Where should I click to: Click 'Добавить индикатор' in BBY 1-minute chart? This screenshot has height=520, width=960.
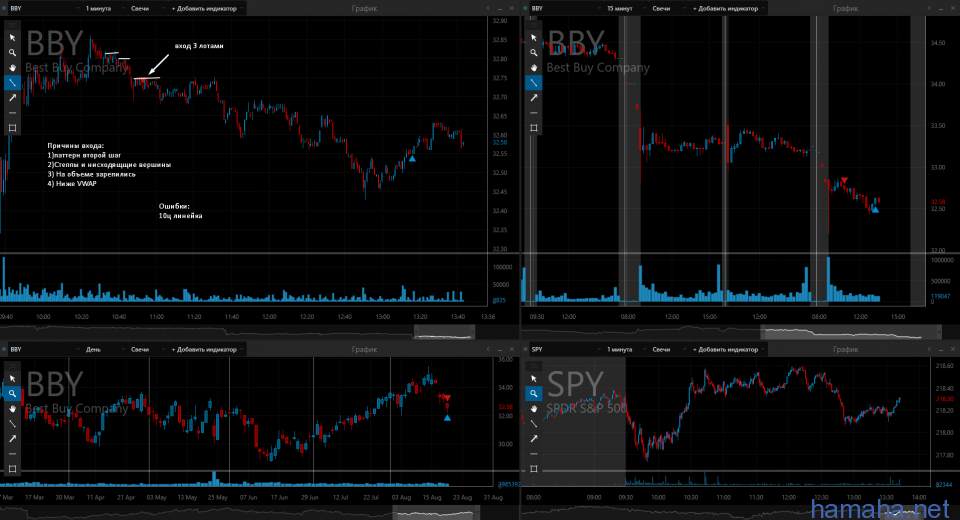click(x=206, y=9)
